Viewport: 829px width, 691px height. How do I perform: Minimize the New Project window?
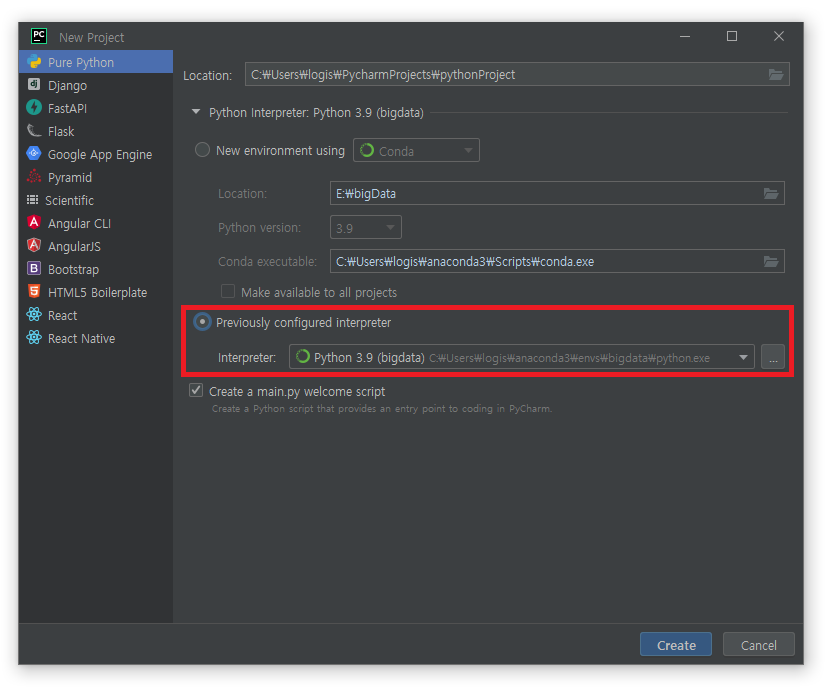click(685, 36)
